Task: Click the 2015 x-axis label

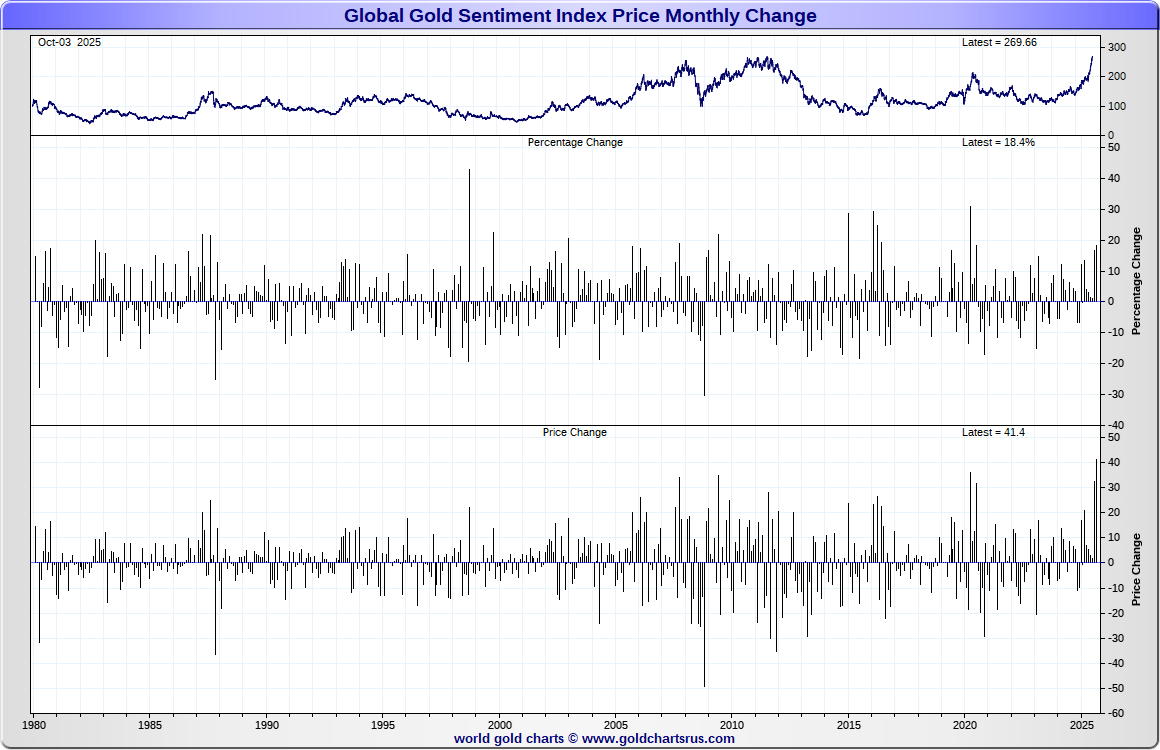Action: tap(849, 725)
